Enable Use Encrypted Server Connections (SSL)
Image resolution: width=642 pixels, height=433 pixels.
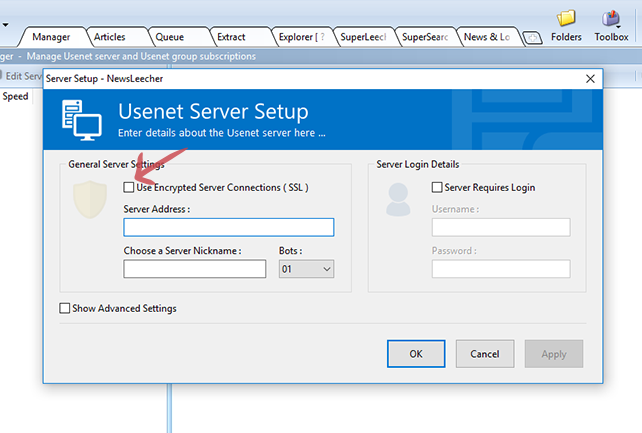tap(129, 187)
